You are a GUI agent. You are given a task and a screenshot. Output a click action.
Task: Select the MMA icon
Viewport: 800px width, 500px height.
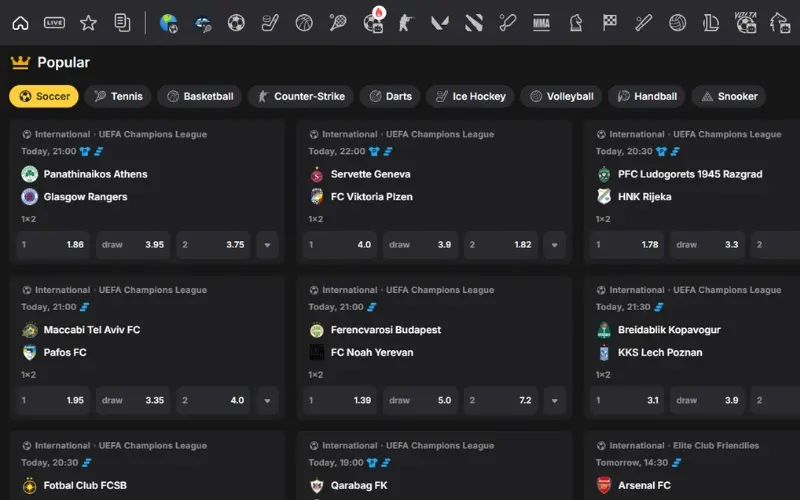[541, 23]
